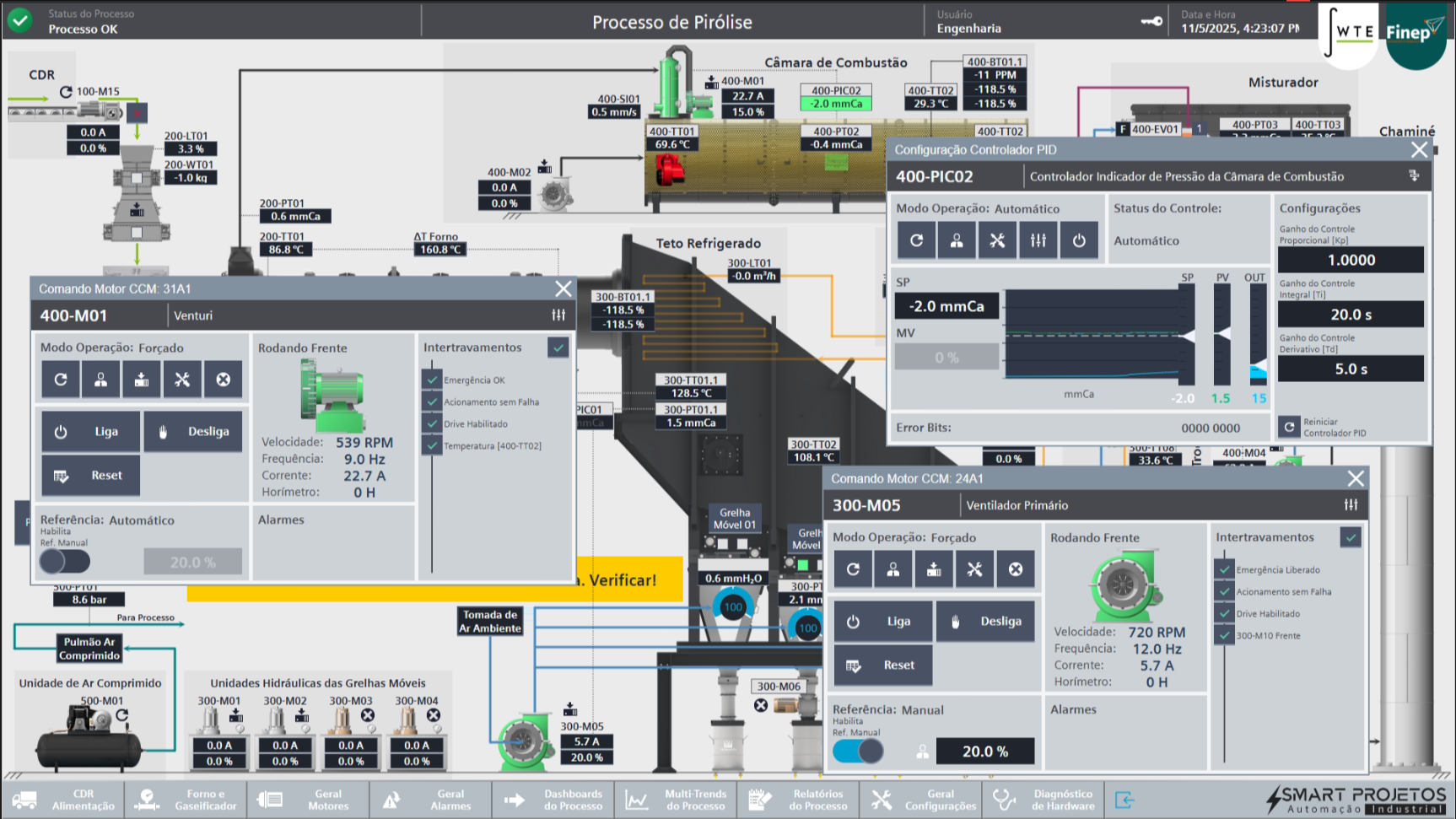This screenshot has height=819, width=1456.
Task: Click the OUT bar indicator in PID
Action: click(x=1258, y=335)
